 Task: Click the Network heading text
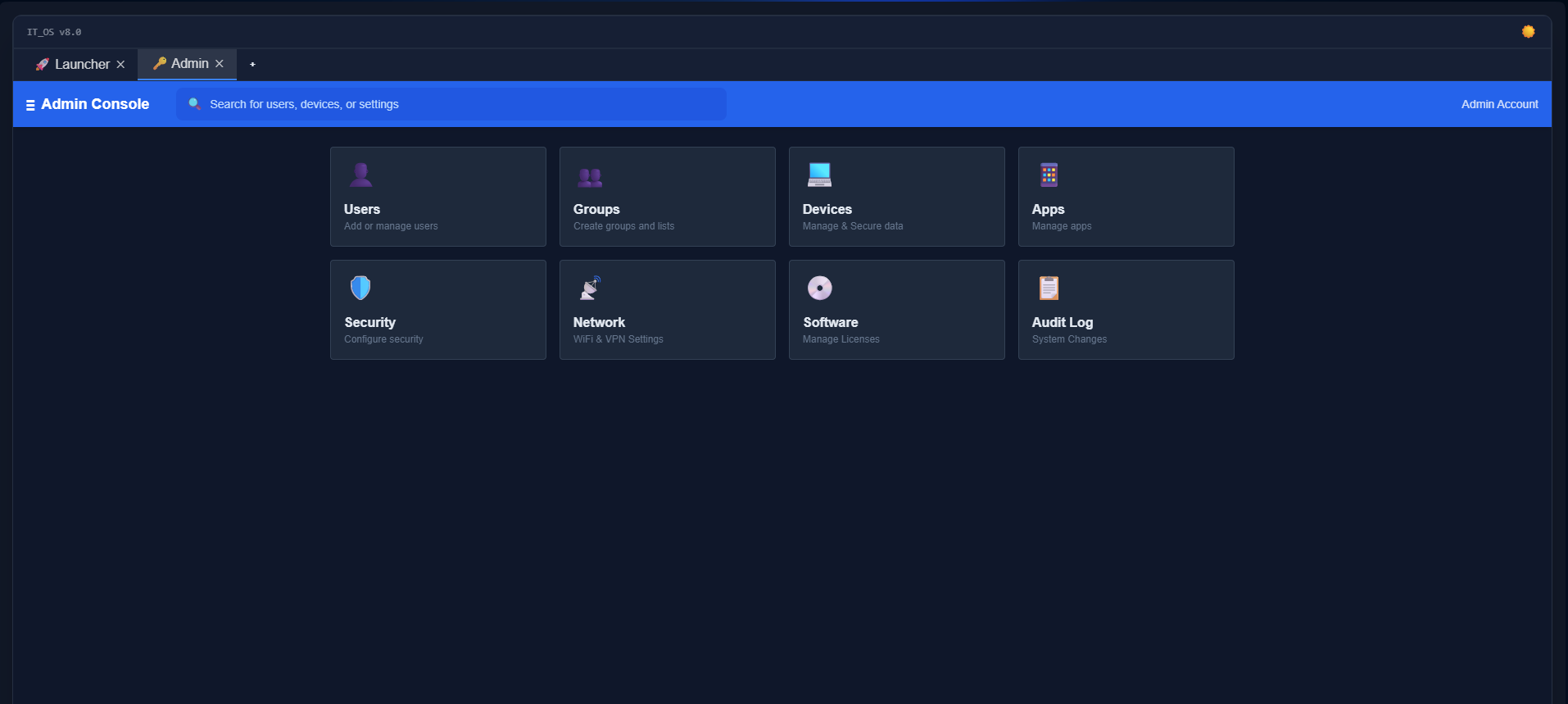click(599, 322)
